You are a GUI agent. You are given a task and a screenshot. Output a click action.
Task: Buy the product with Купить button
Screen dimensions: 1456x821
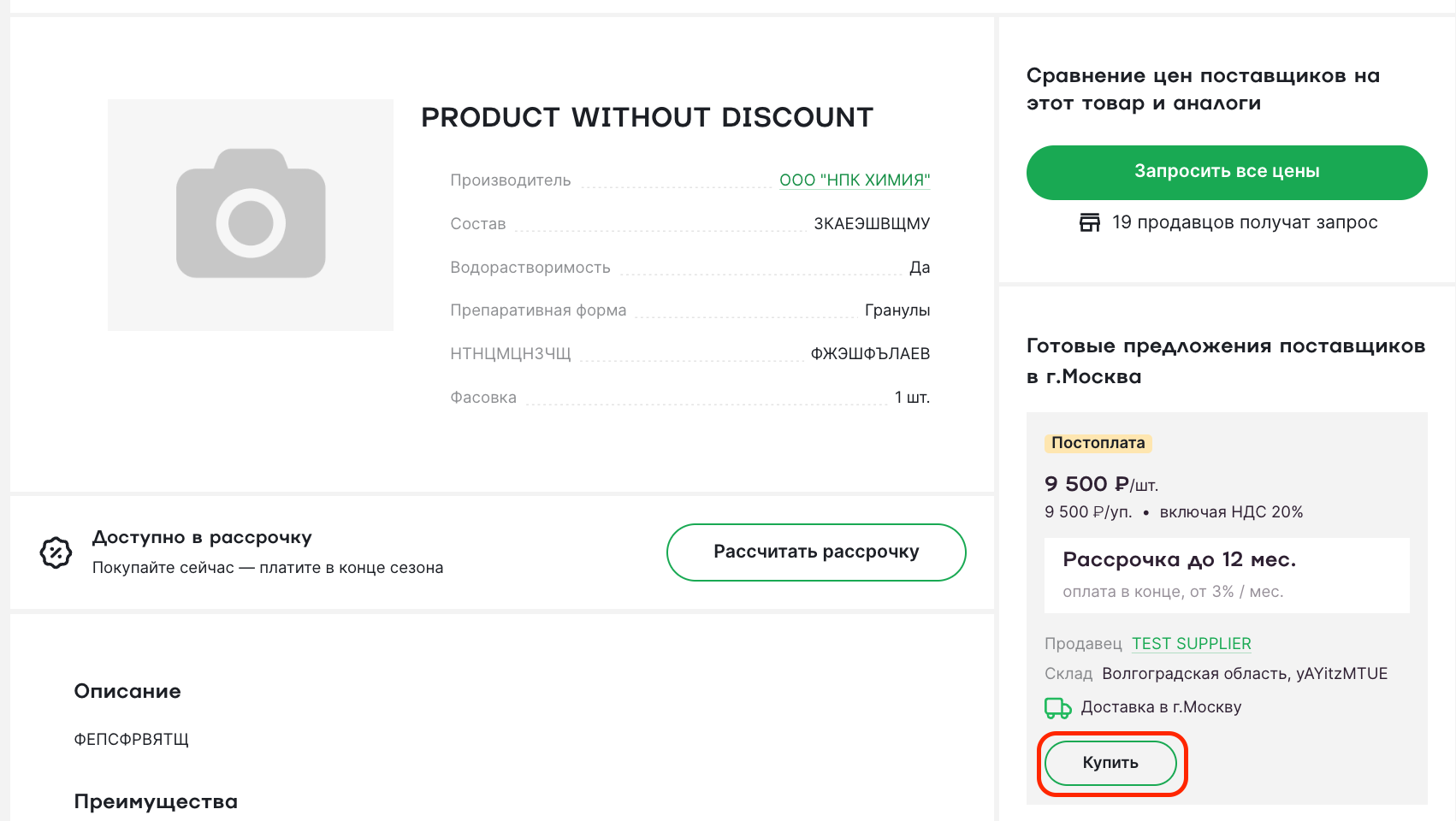pos(1110,763)
